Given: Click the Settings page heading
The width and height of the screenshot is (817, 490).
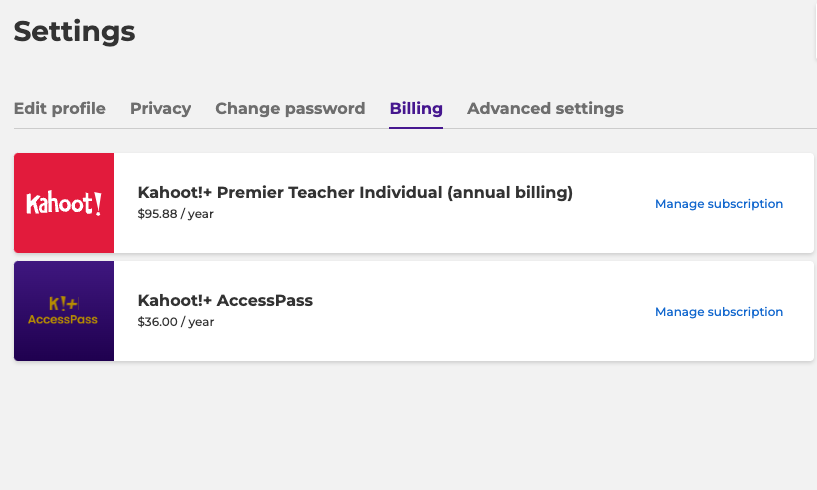Looking at the screenshot, I should pyautogui.click(x=75, y=31).
